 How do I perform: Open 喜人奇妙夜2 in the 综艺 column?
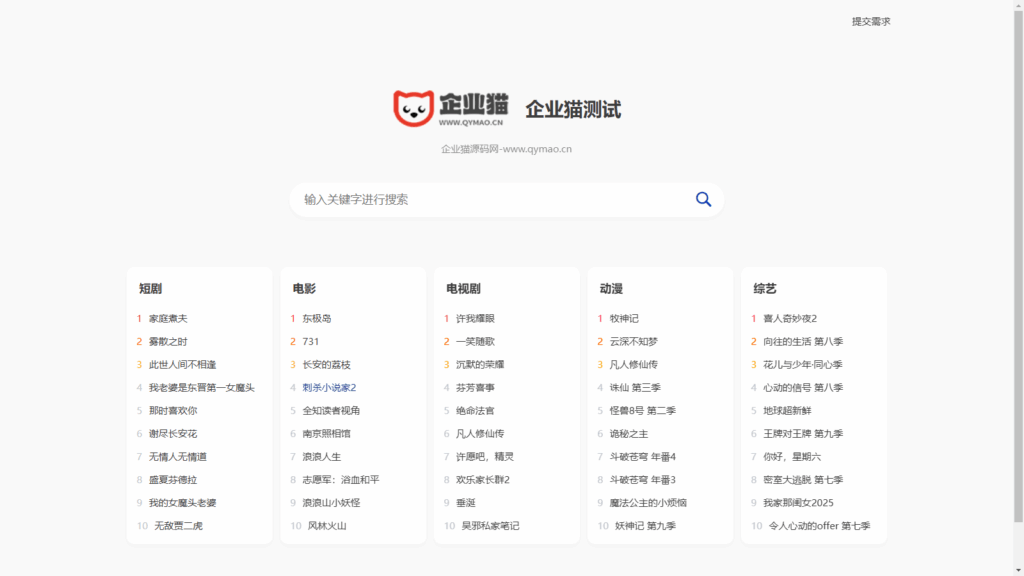[x=785, y=318]
